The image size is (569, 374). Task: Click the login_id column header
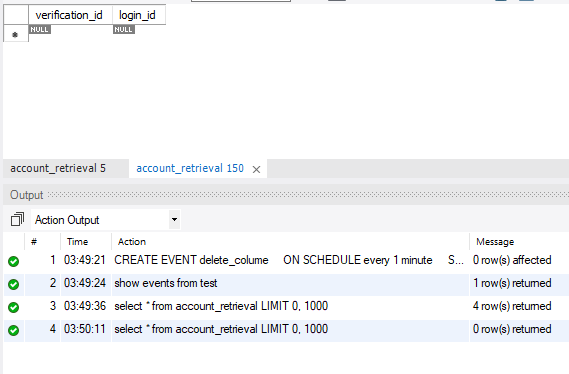(x=139, y=15)
